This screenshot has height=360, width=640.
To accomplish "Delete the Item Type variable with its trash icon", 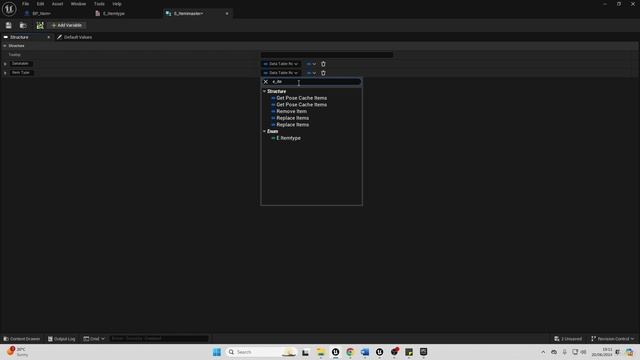I will click(323, 73).
